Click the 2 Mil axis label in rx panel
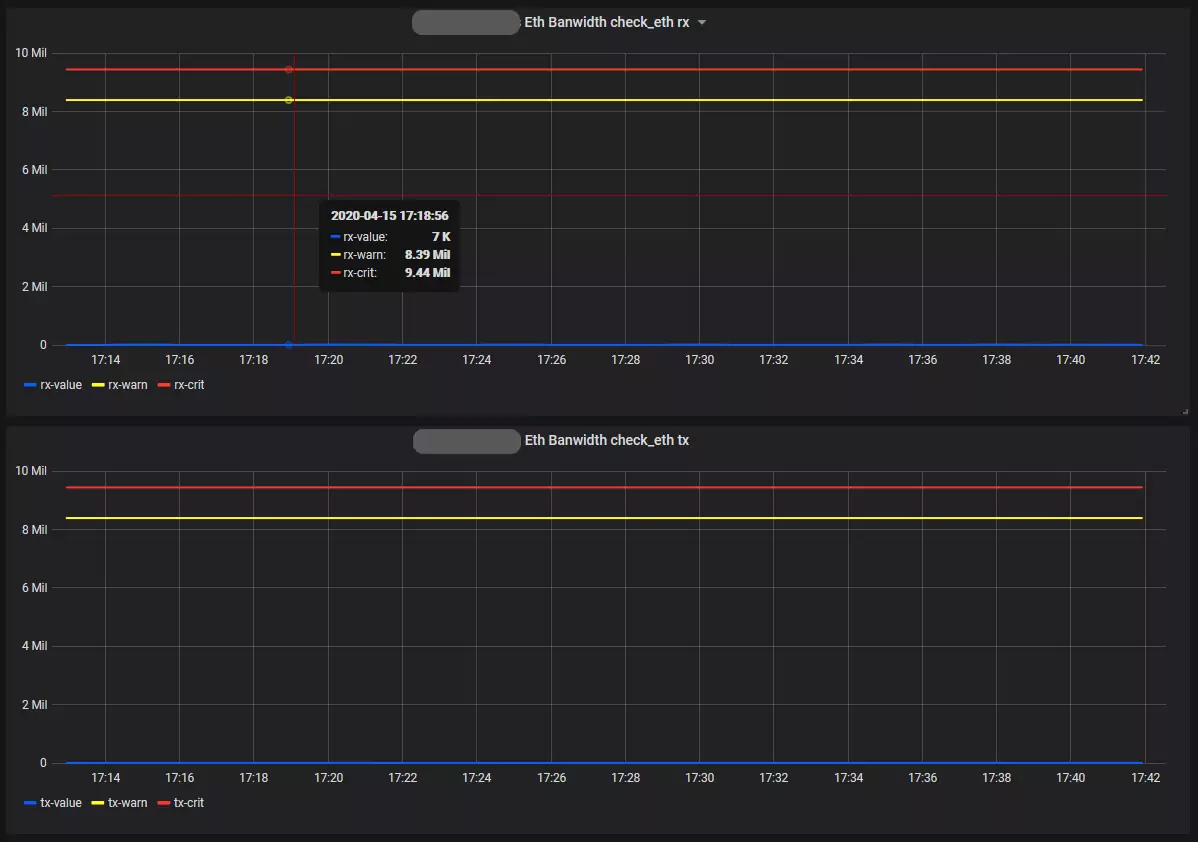The height and width of the screenshot is (842, 1198). pos(34,287)
